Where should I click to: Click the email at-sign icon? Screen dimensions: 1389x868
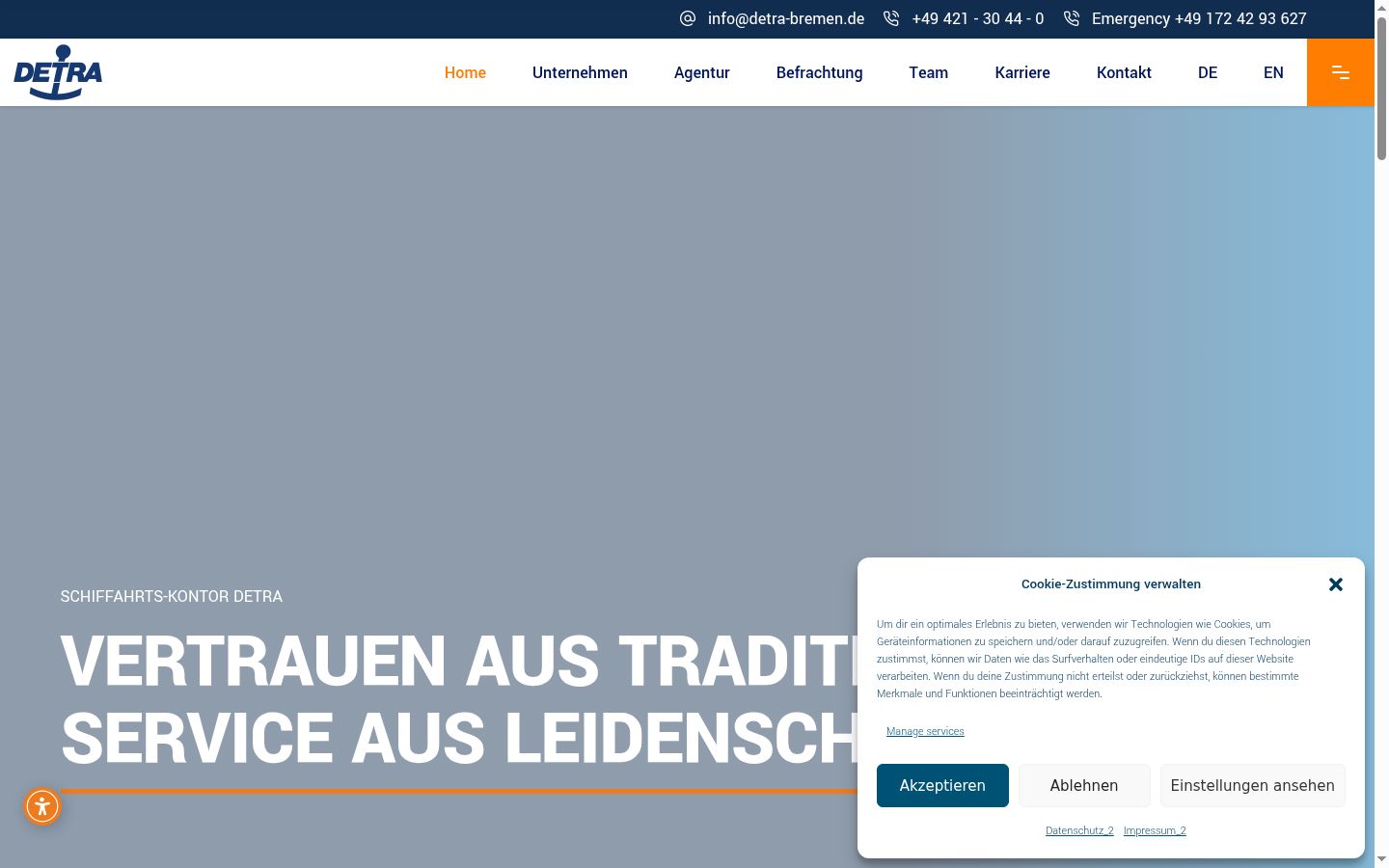click(x=688, y=18)
